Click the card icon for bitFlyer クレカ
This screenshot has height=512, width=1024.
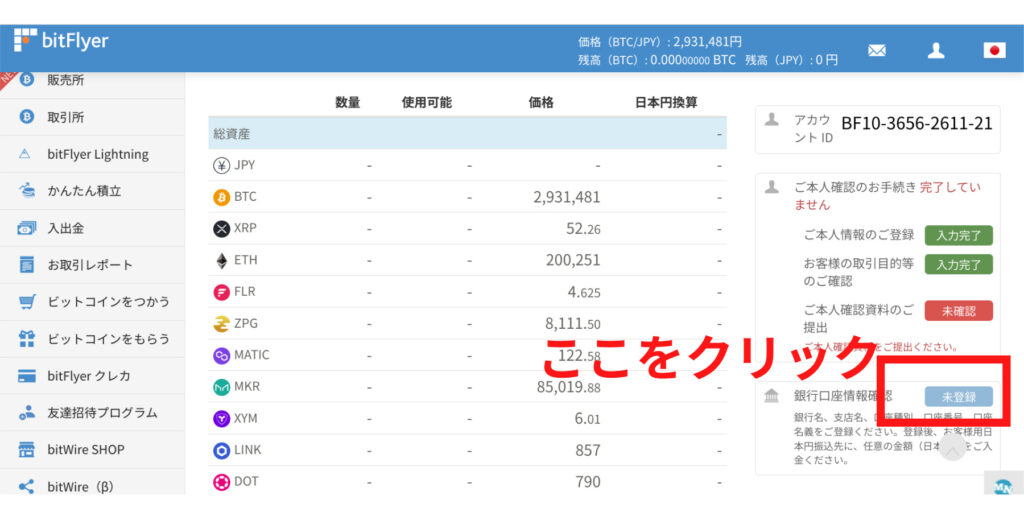coord(27,376)
